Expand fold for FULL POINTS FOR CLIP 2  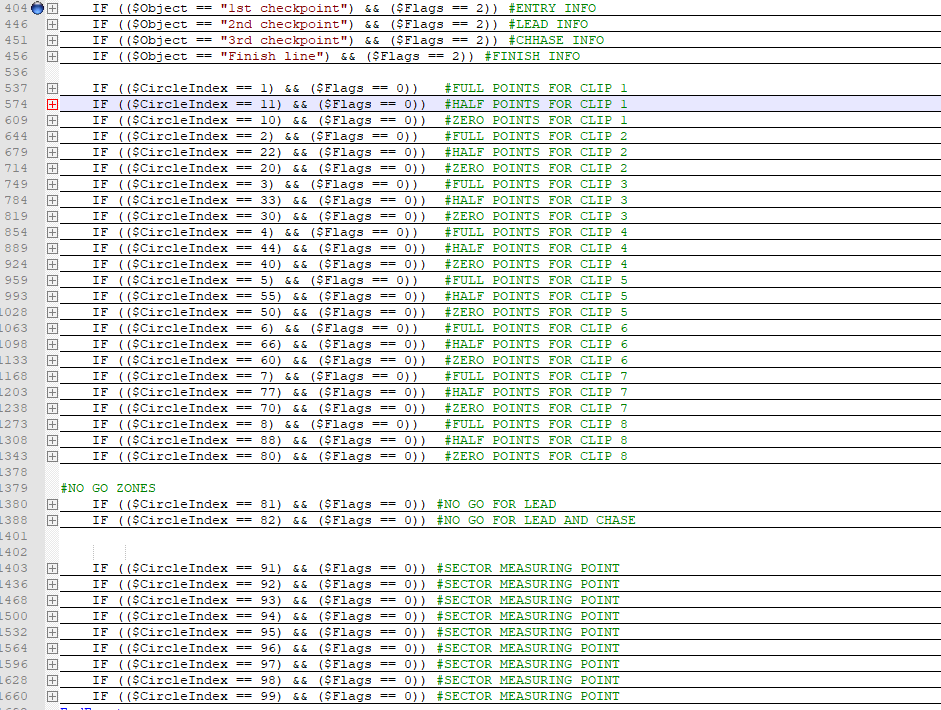point(52,136)
